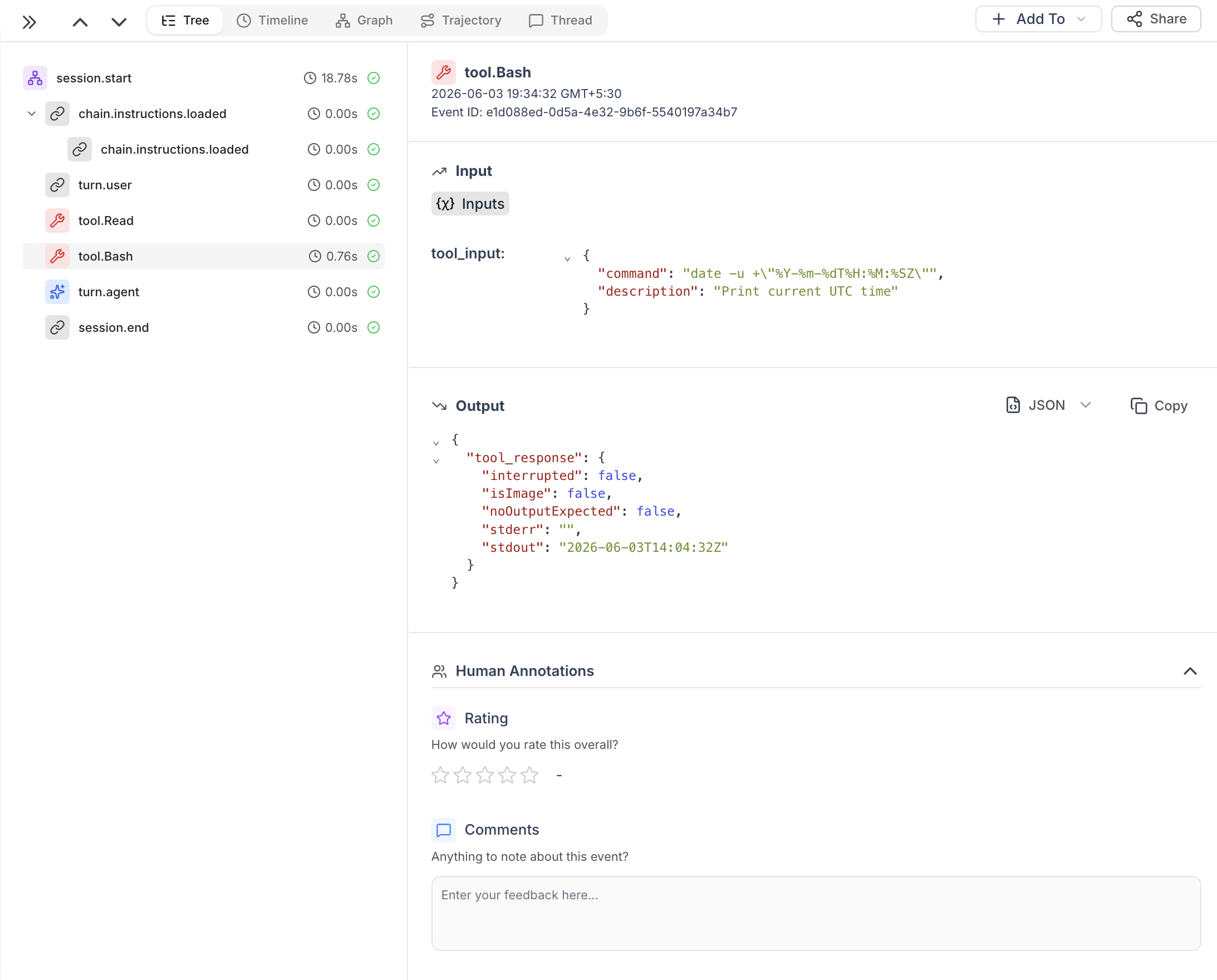Click the session.start success checkmark
The image size is (1217, 980).
373,78
